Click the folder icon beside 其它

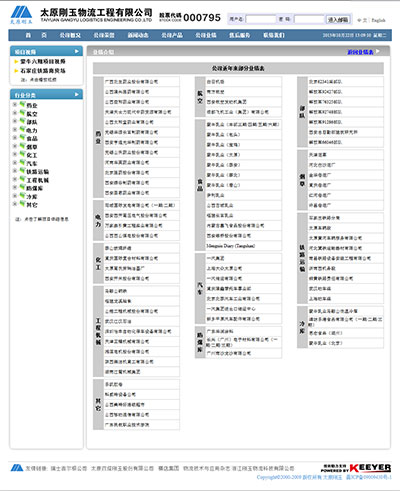(x=22, y=204)
